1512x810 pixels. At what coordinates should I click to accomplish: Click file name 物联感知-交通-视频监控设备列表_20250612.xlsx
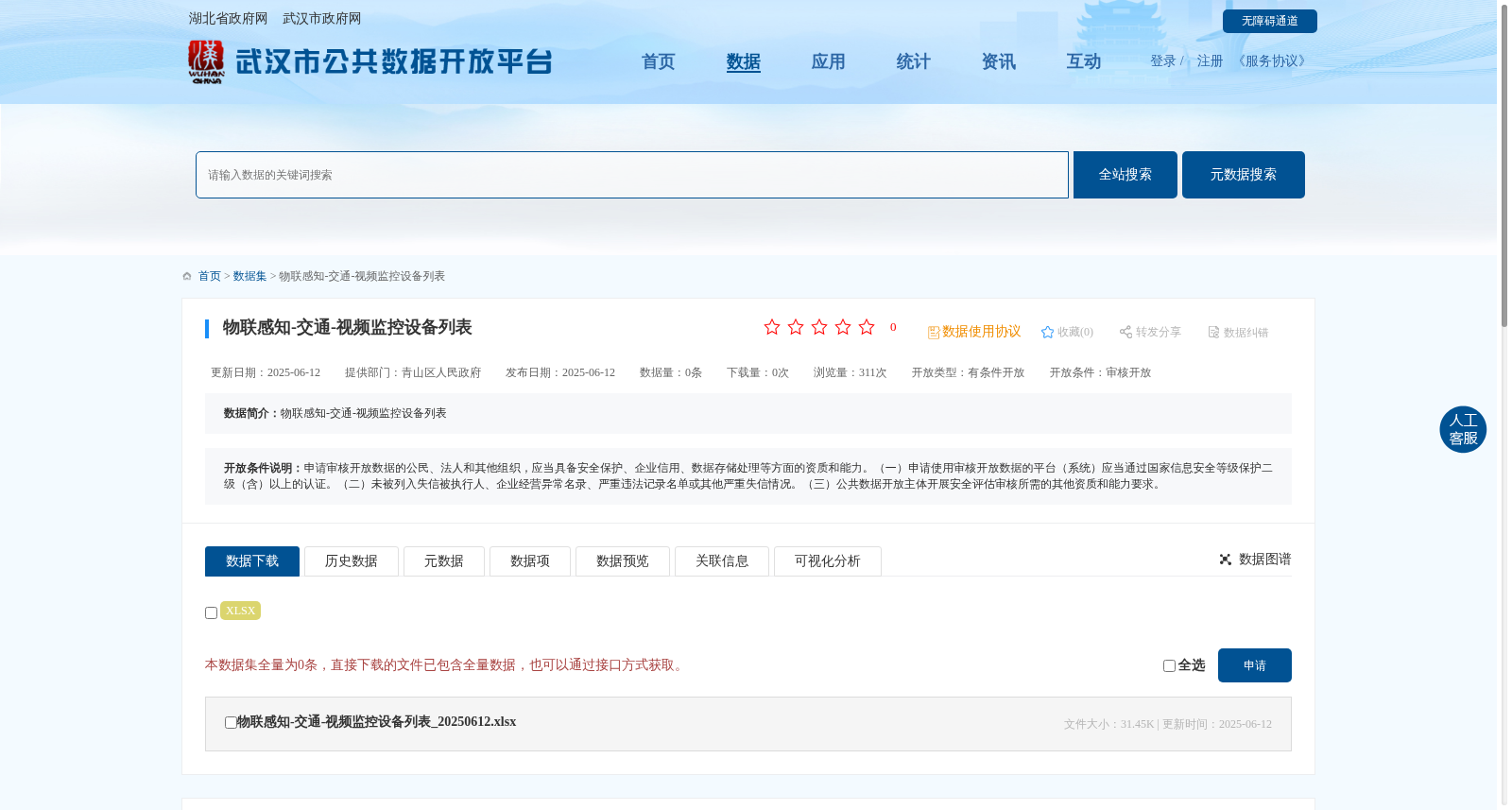coord(376,722)
